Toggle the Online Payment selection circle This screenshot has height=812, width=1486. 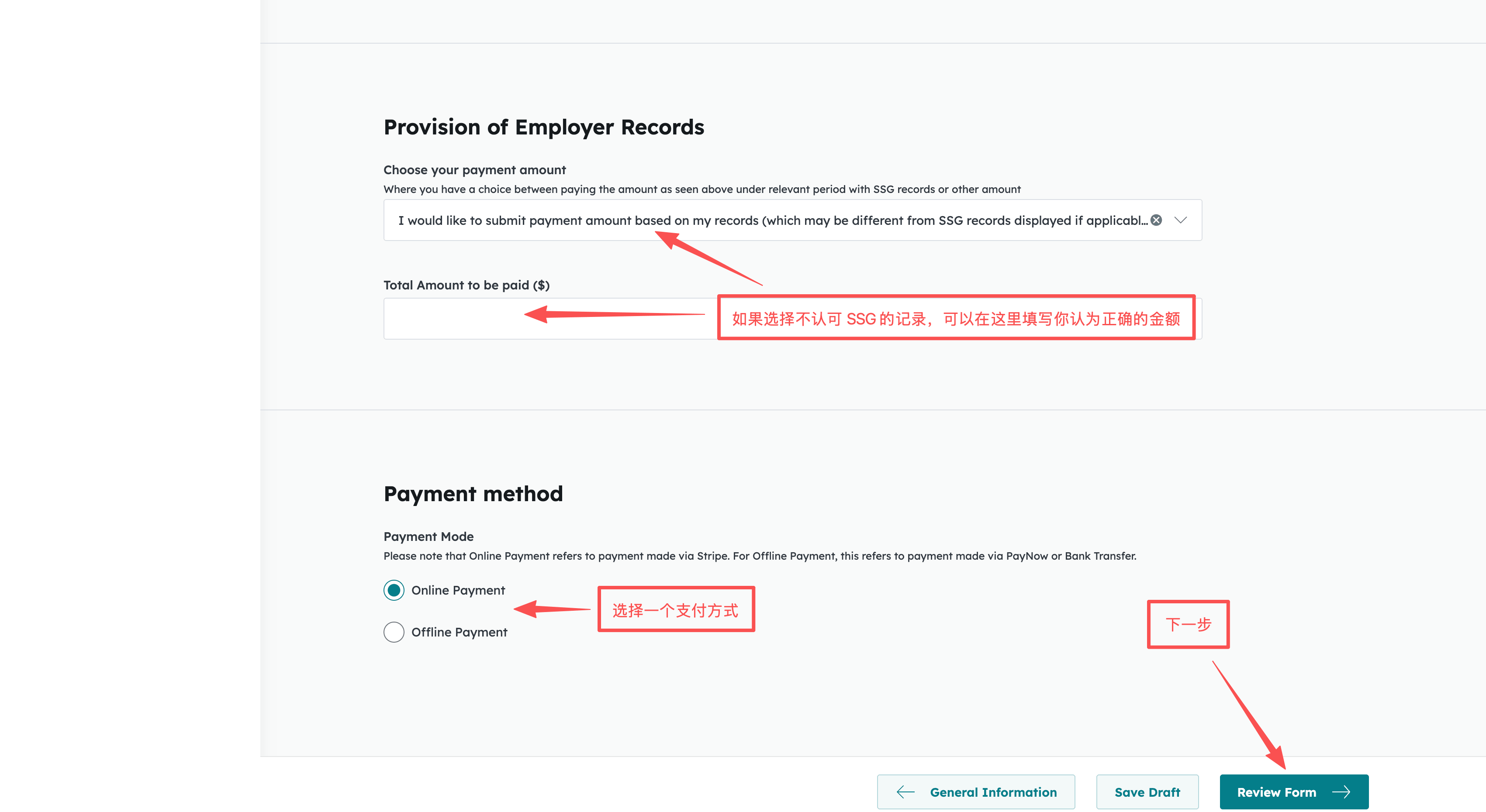coord(394,590)
